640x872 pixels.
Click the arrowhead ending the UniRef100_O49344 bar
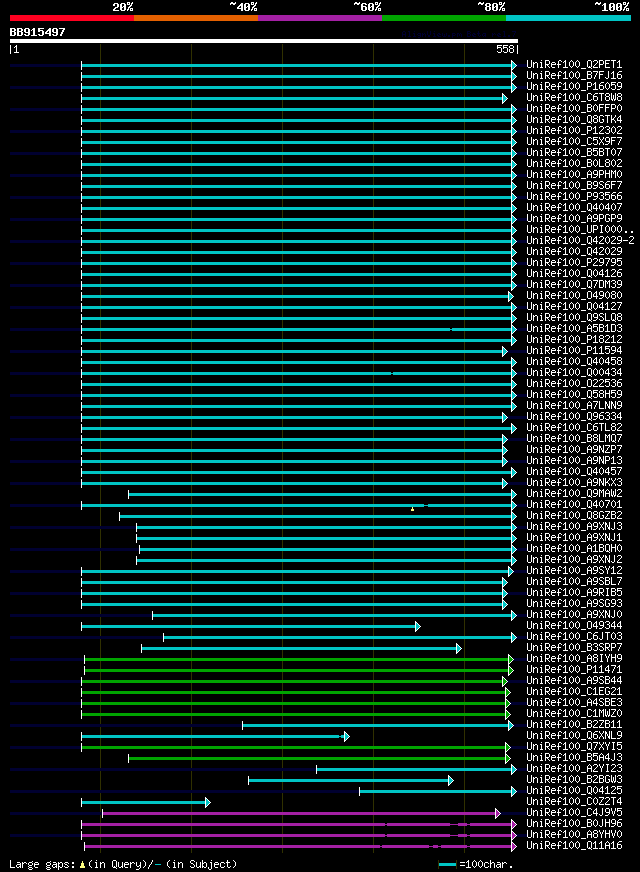pos(418,627)
